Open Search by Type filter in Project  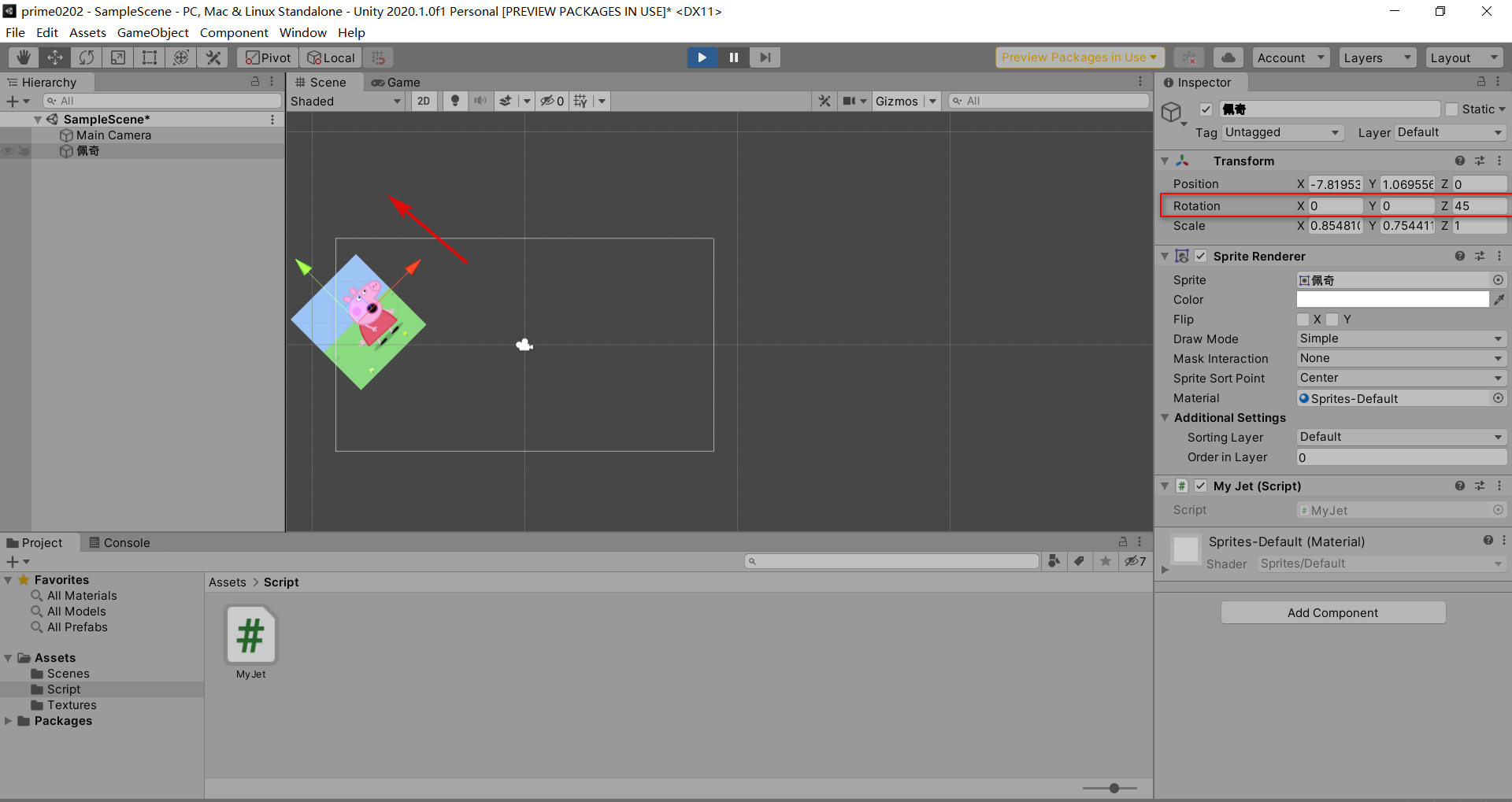pyautogui.click(x=1054, y=561)
